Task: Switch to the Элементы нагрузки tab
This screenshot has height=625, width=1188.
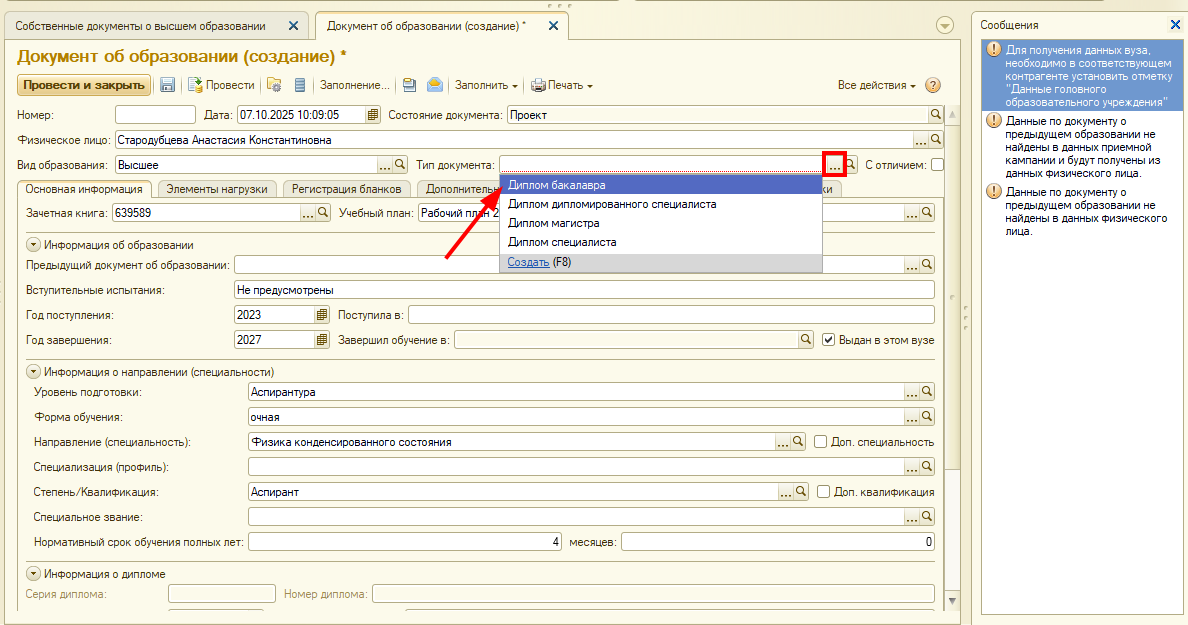Action: 216,188
